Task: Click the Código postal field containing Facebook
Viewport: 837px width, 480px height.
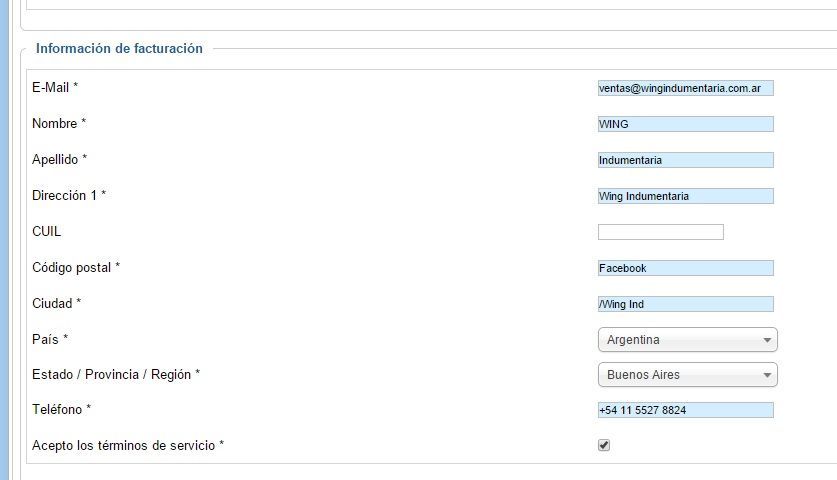Action: [685, 268]
